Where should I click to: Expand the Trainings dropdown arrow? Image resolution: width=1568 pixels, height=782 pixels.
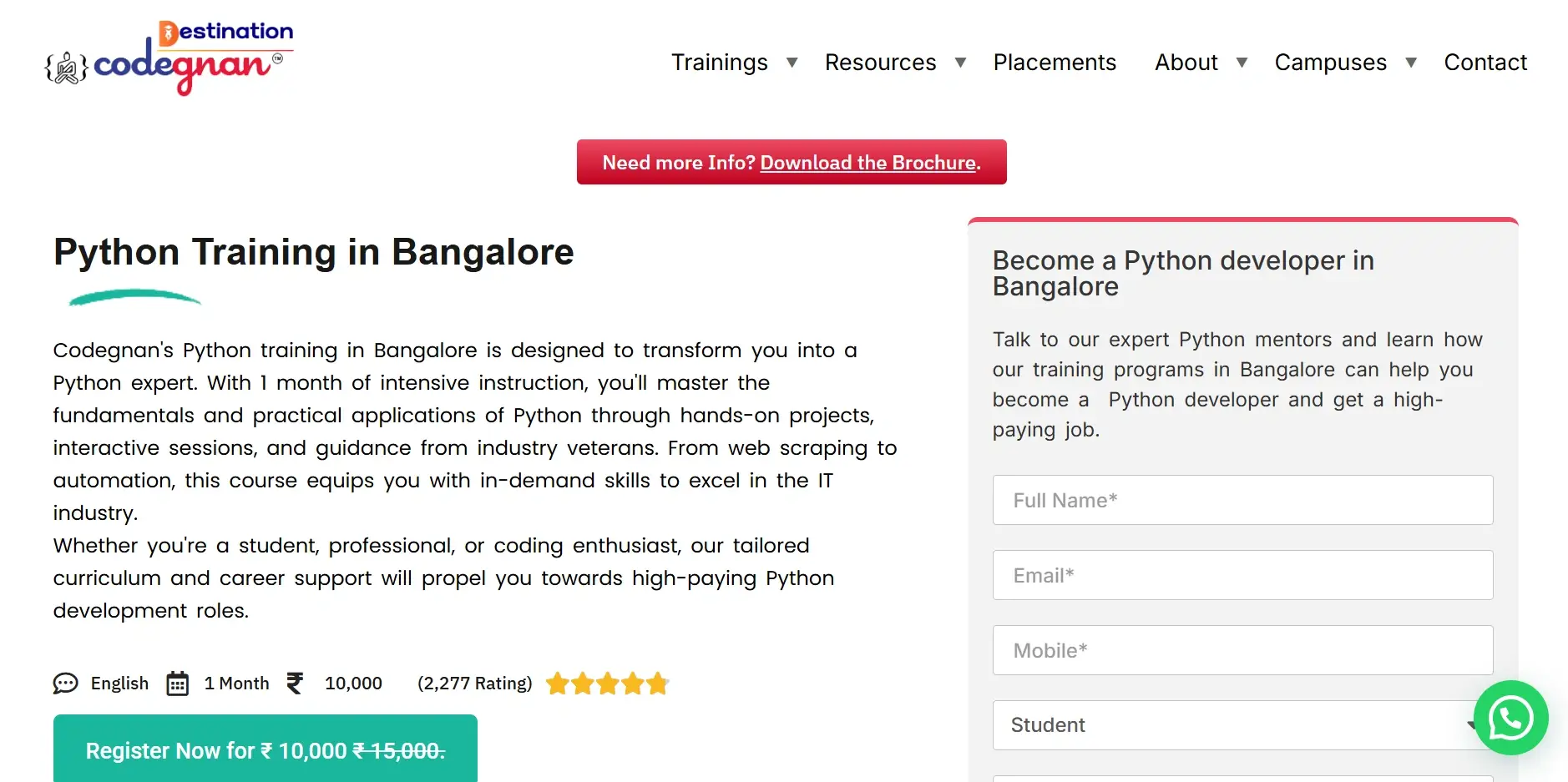[792, 63]
